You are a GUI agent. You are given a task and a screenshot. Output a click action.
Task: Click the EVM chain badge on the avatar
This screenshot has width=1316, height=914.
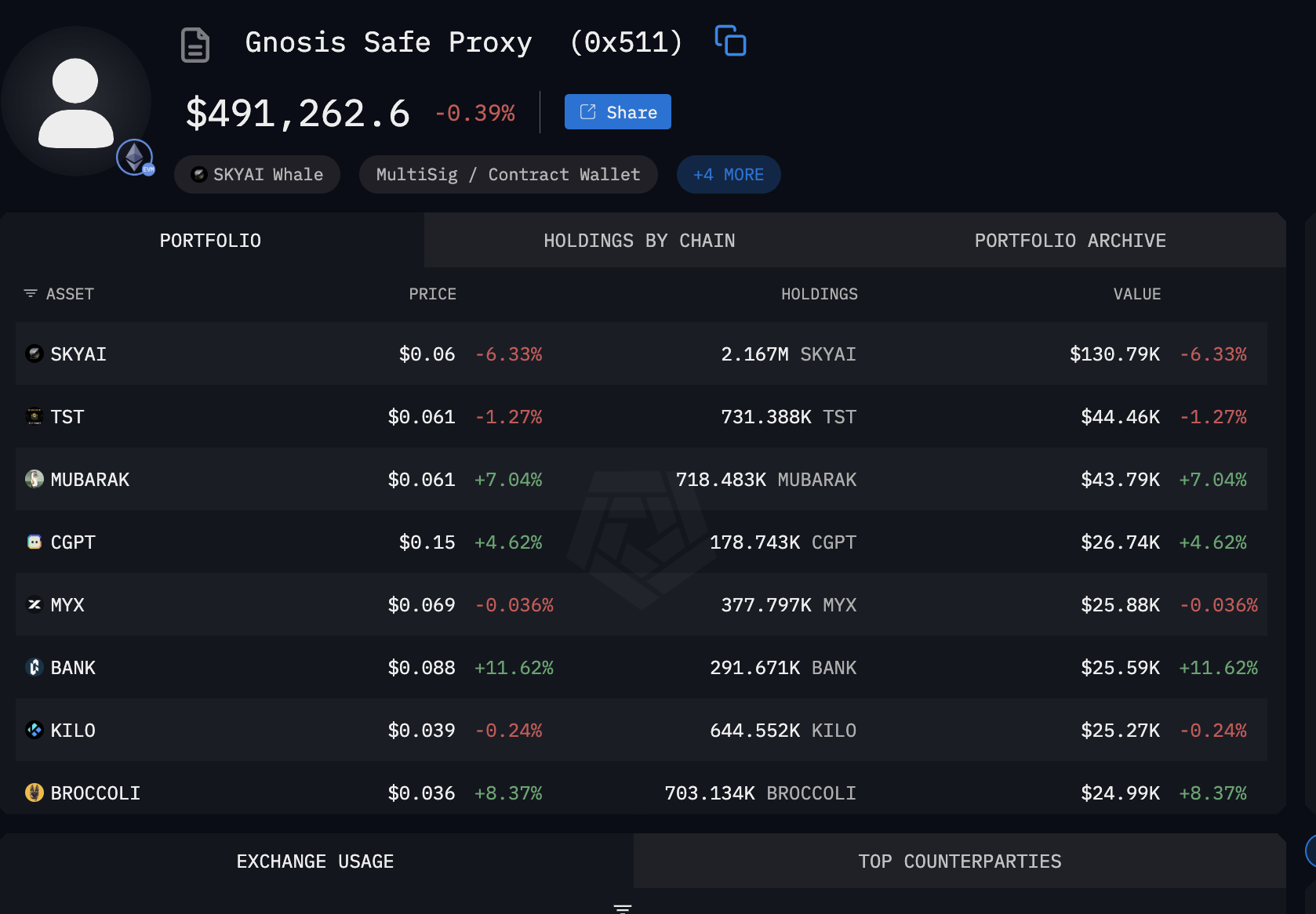tap(134, 158)
